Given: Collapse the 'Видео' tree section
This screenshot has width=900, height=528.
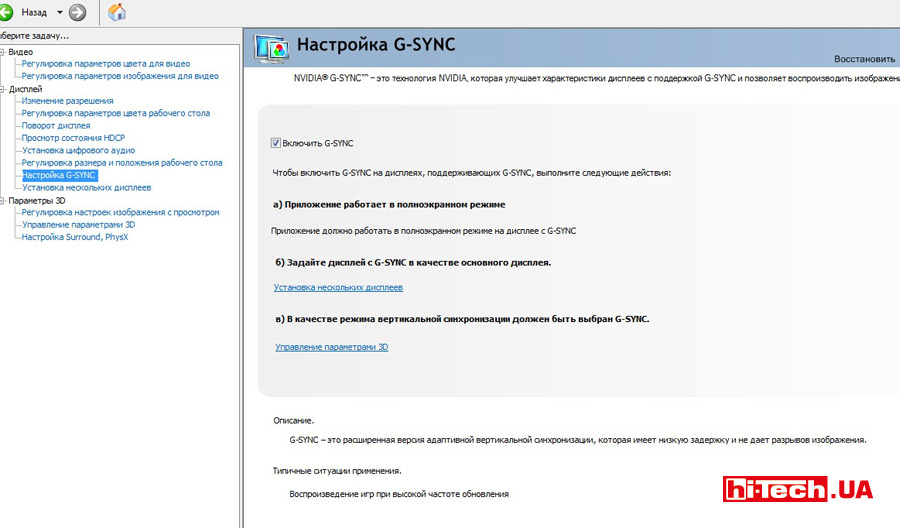Looking at the screenshot, I should [3, 52].
